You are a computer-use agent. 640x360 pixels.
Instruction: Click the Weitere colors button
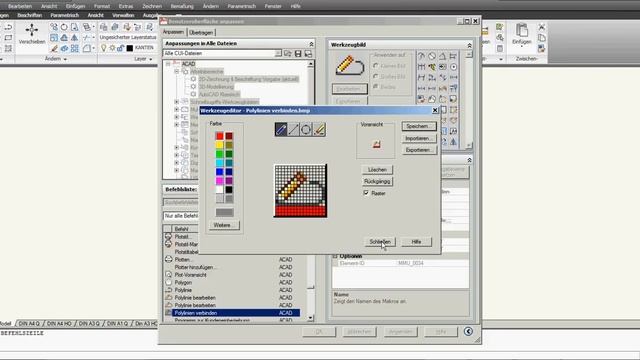coord(224,225)
